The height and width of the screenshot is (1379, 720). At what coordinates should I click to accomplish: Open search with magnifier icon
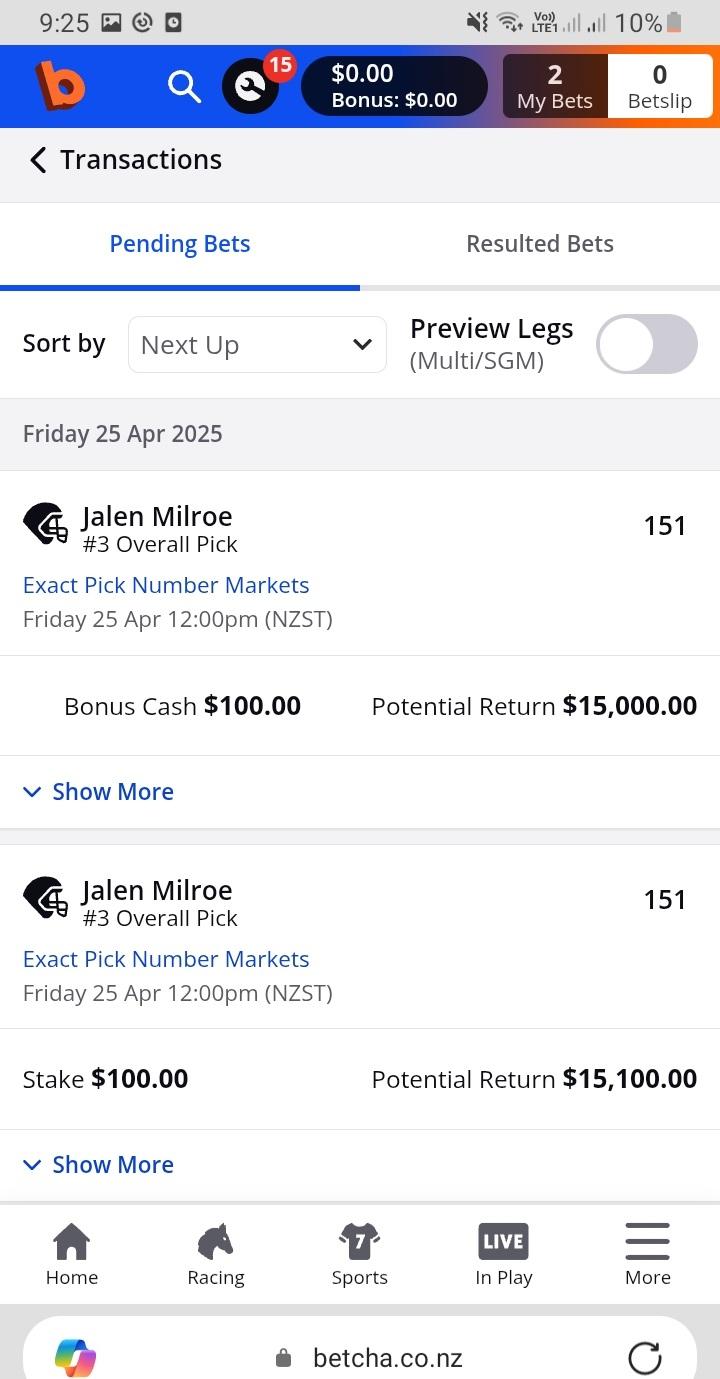(184, 87)
